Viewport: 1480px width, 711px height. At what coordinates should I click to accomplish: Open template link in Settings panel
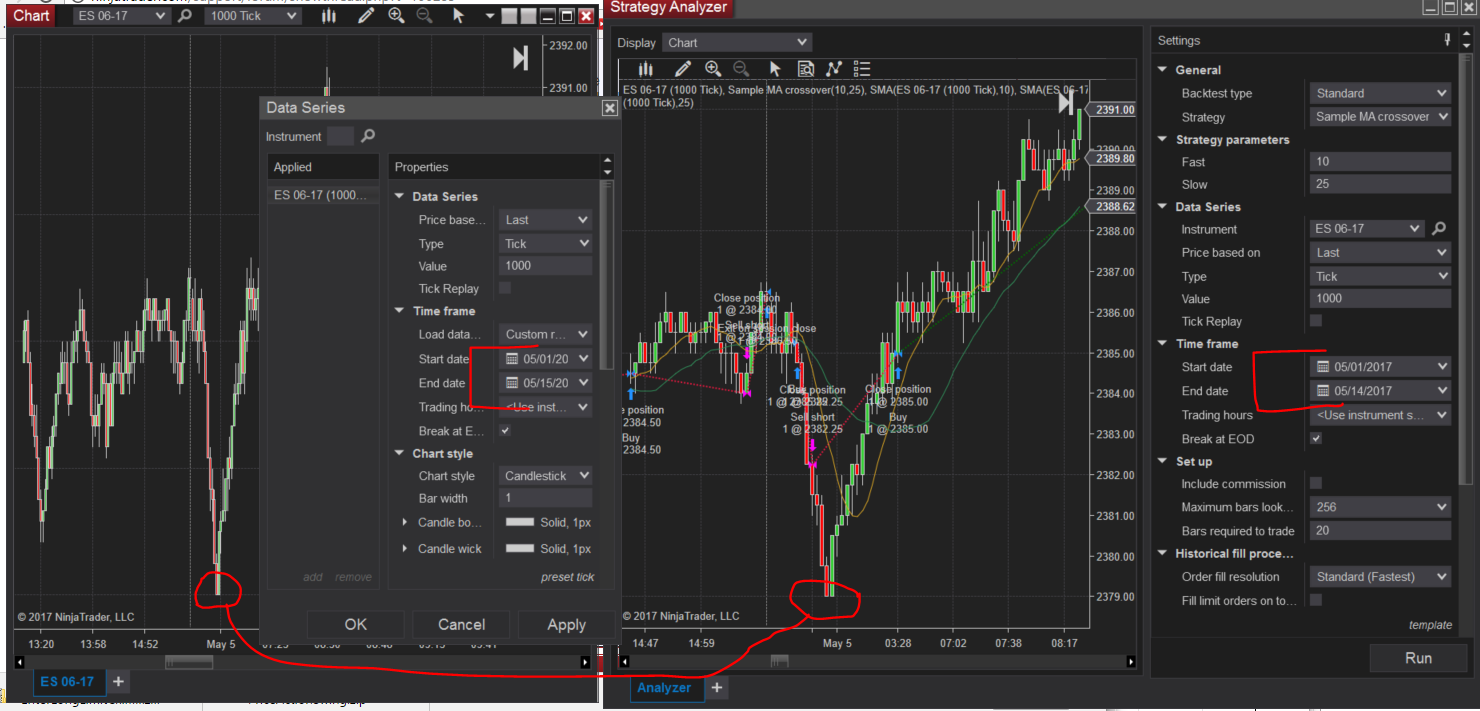click(x=1430, y=625)
